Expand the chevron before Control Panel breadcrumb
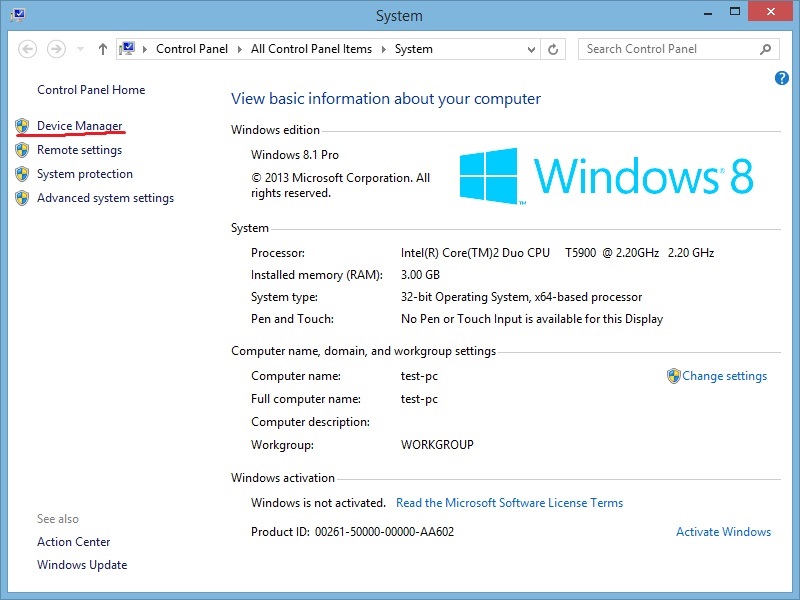 145,49
